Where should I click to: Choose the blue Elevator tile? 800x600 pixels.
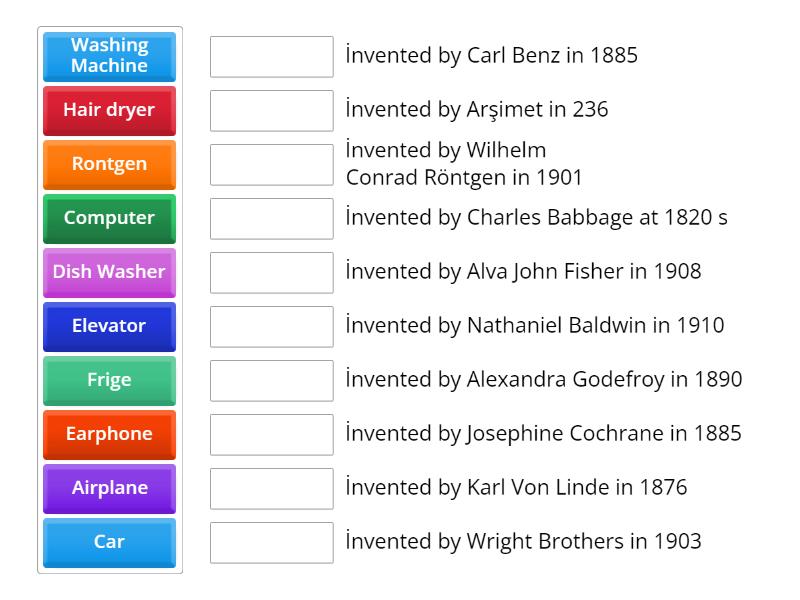109,326
